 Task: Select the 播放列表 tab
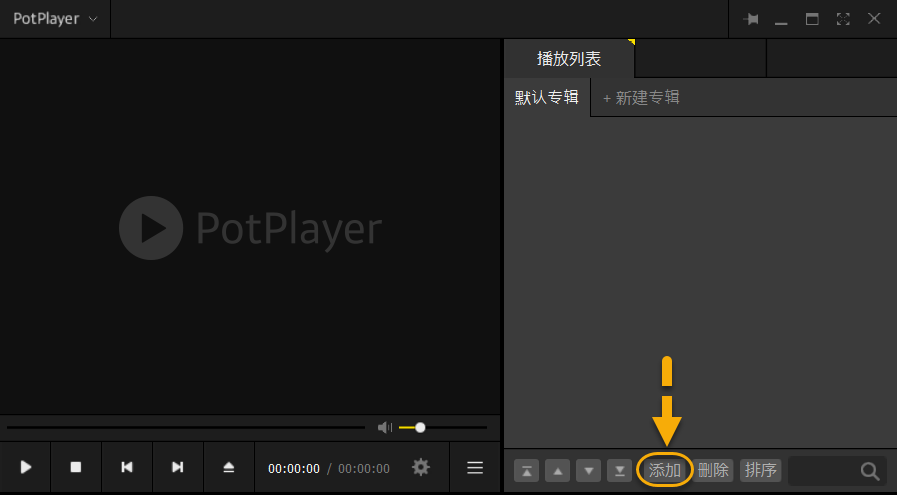[x=569, y=58]
